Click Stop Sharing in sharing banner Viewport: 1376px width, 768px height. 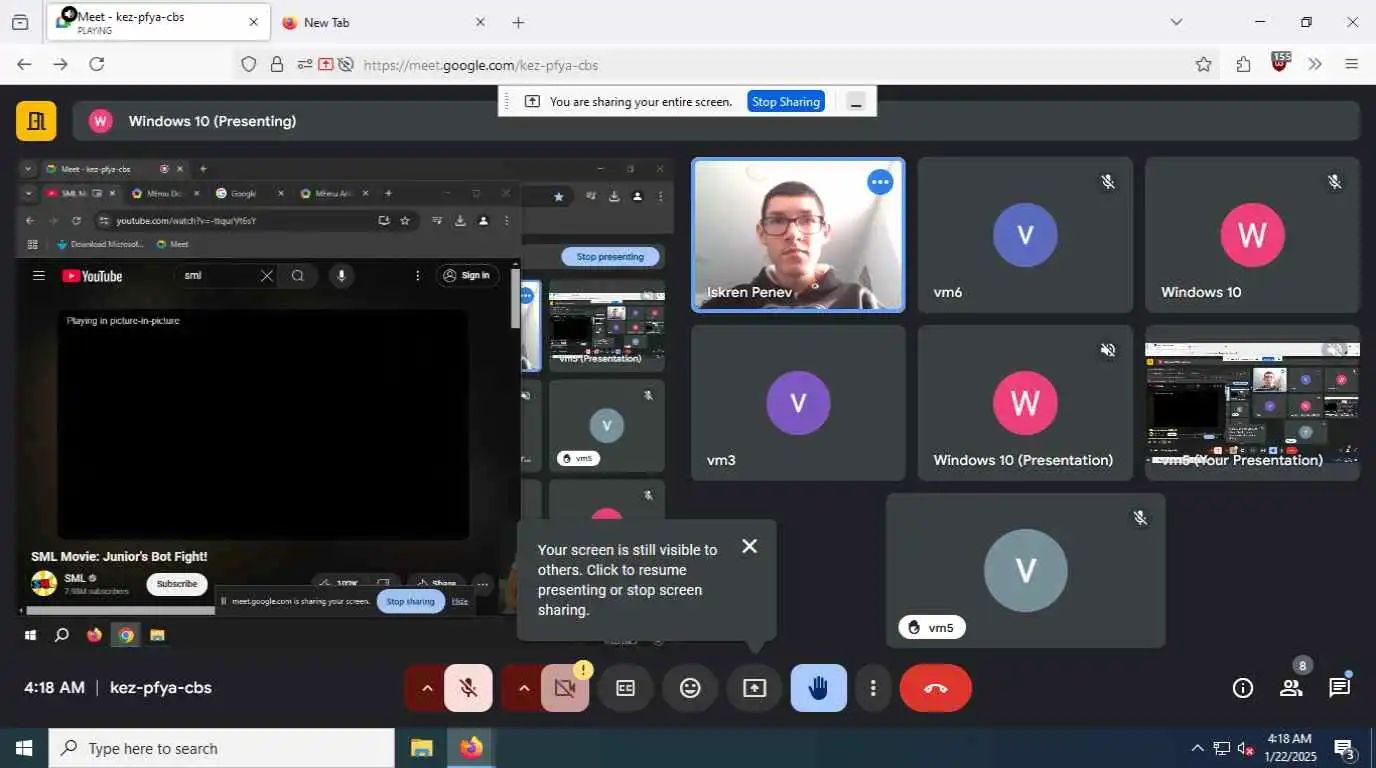[786, 101]
